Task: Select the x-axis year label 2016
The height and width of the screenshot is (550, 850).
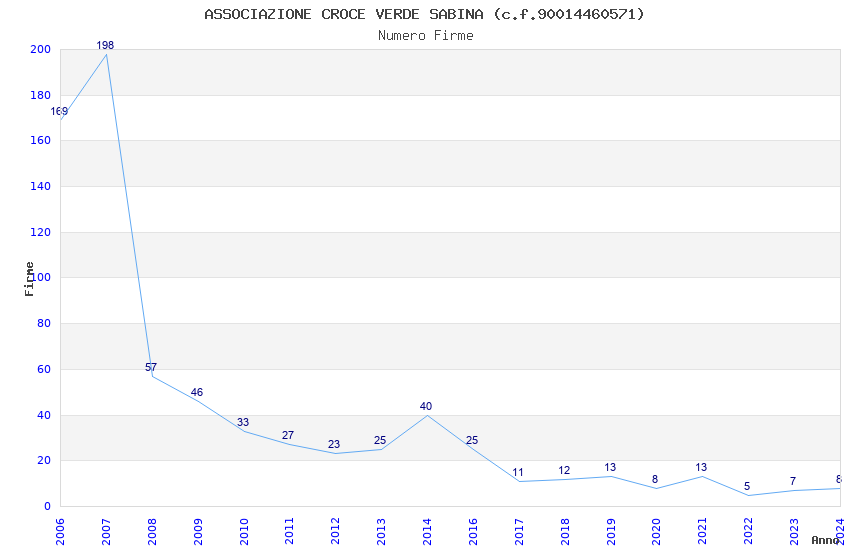Action: click(473, 532)
